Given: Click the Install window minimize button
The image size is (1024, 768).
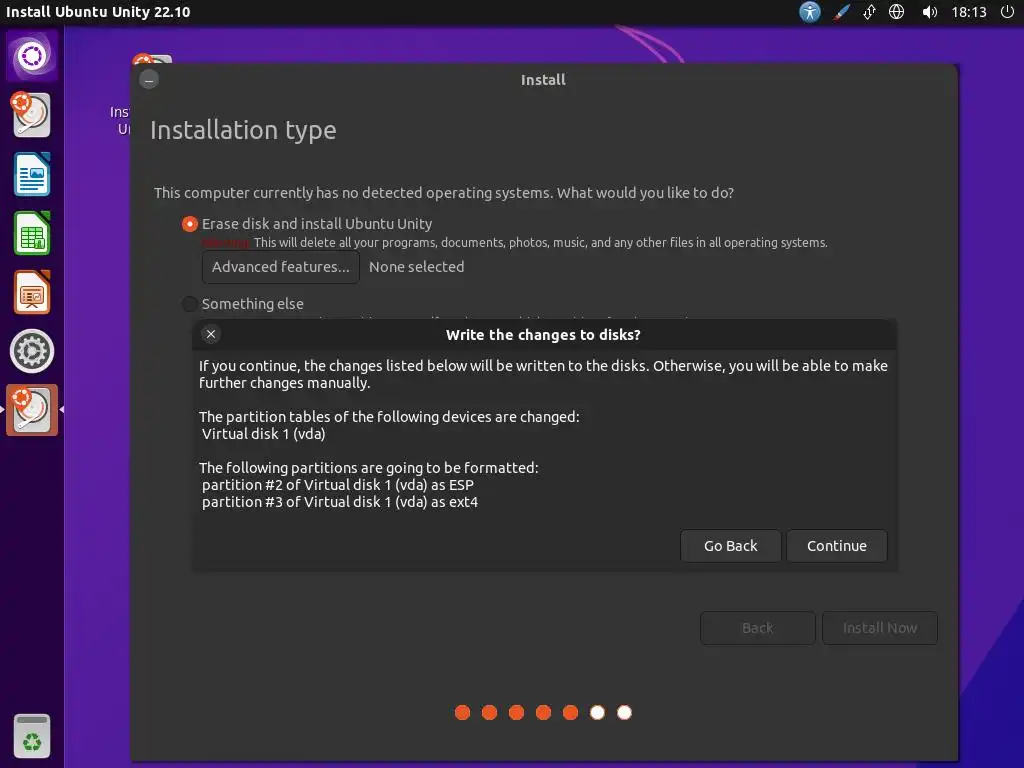Looking at the screenshot, I should 149,80.
